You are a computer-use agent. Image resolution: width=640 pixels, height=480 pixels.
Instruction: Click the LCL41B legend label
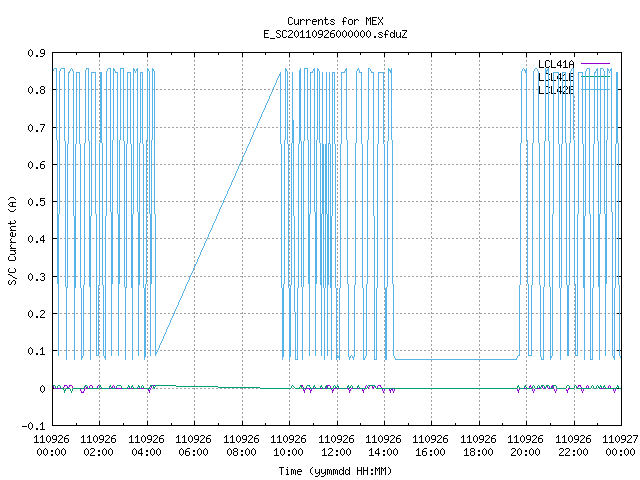click(x=556, y=77)
